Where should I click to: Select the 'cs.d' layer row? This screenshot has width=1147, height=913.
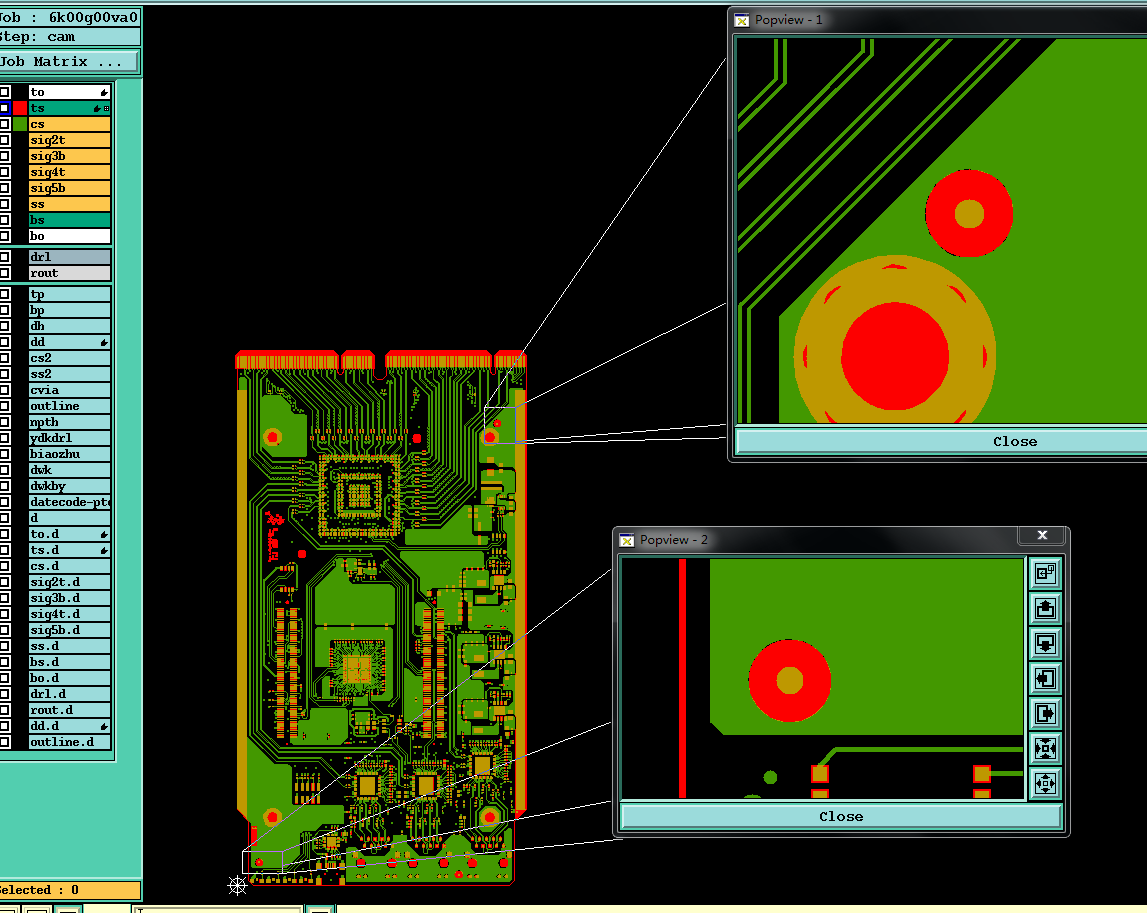pyautogui.click(x=69, y=566)
